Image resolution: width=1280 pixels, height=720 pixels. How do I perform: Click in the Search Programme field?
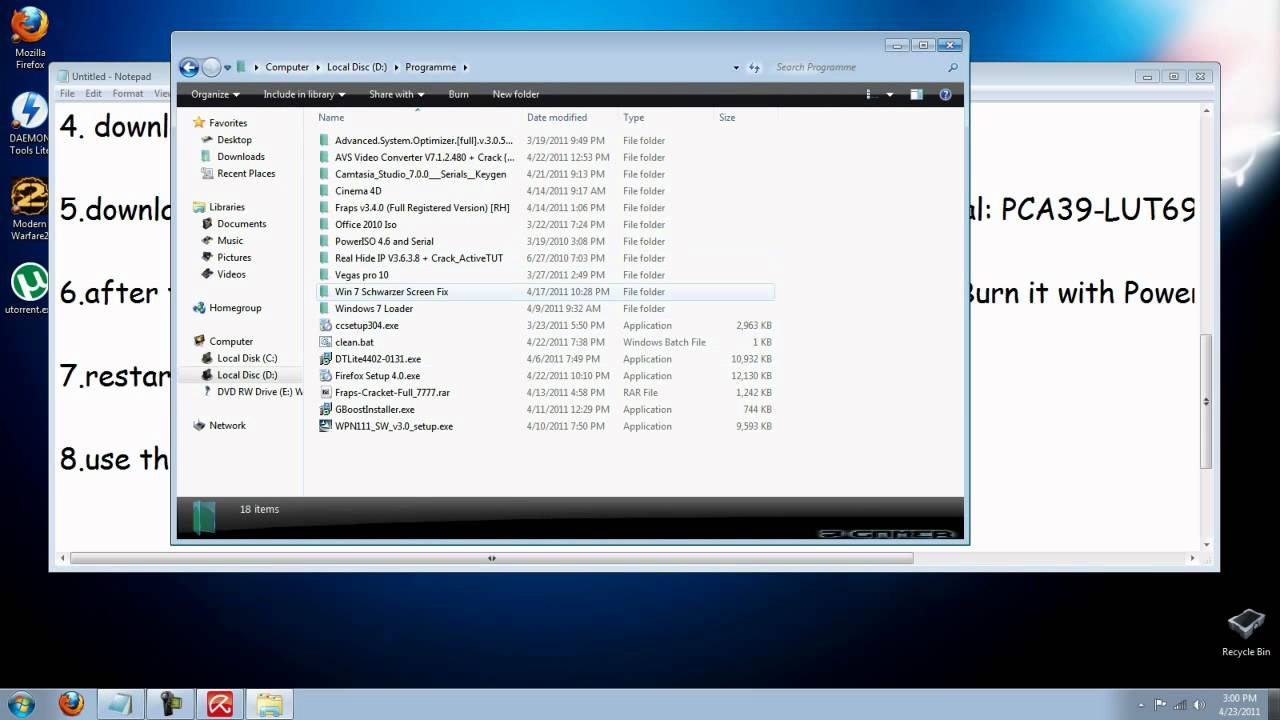(858, 67)
